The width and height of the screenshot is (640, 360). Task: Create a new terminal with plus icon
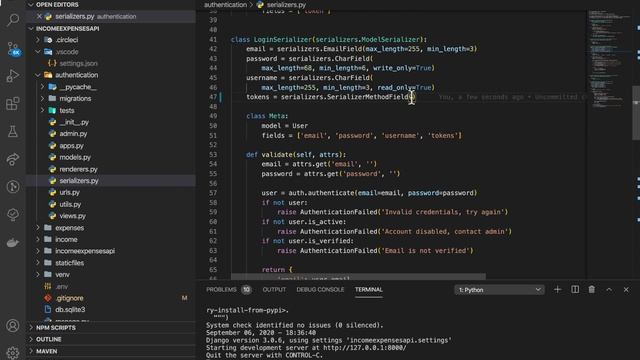[557, 289]
